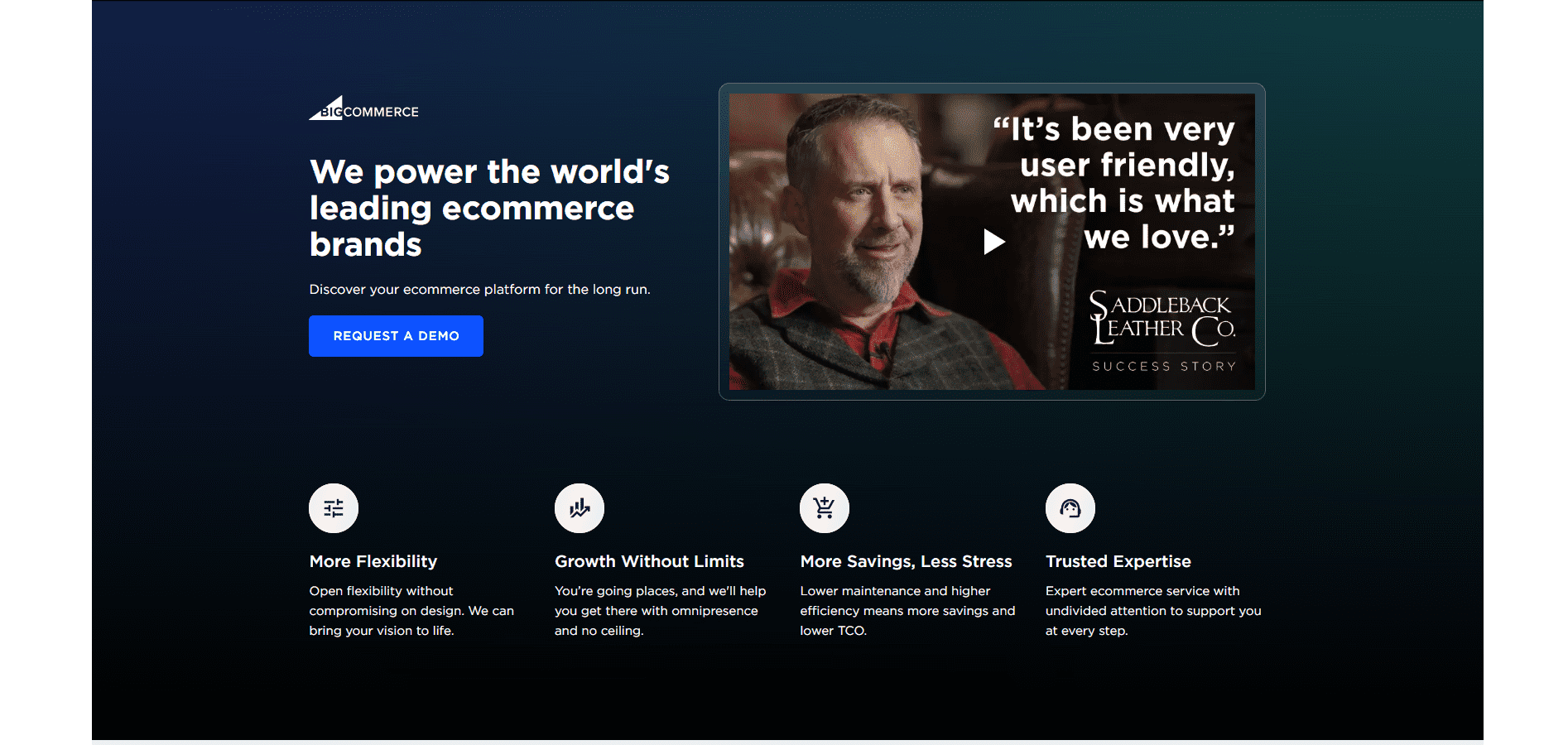This screenshot has width=1568, height=745.
Task: Click the growth chart icon above Growth Without Limits
Action: pos(579,507)
